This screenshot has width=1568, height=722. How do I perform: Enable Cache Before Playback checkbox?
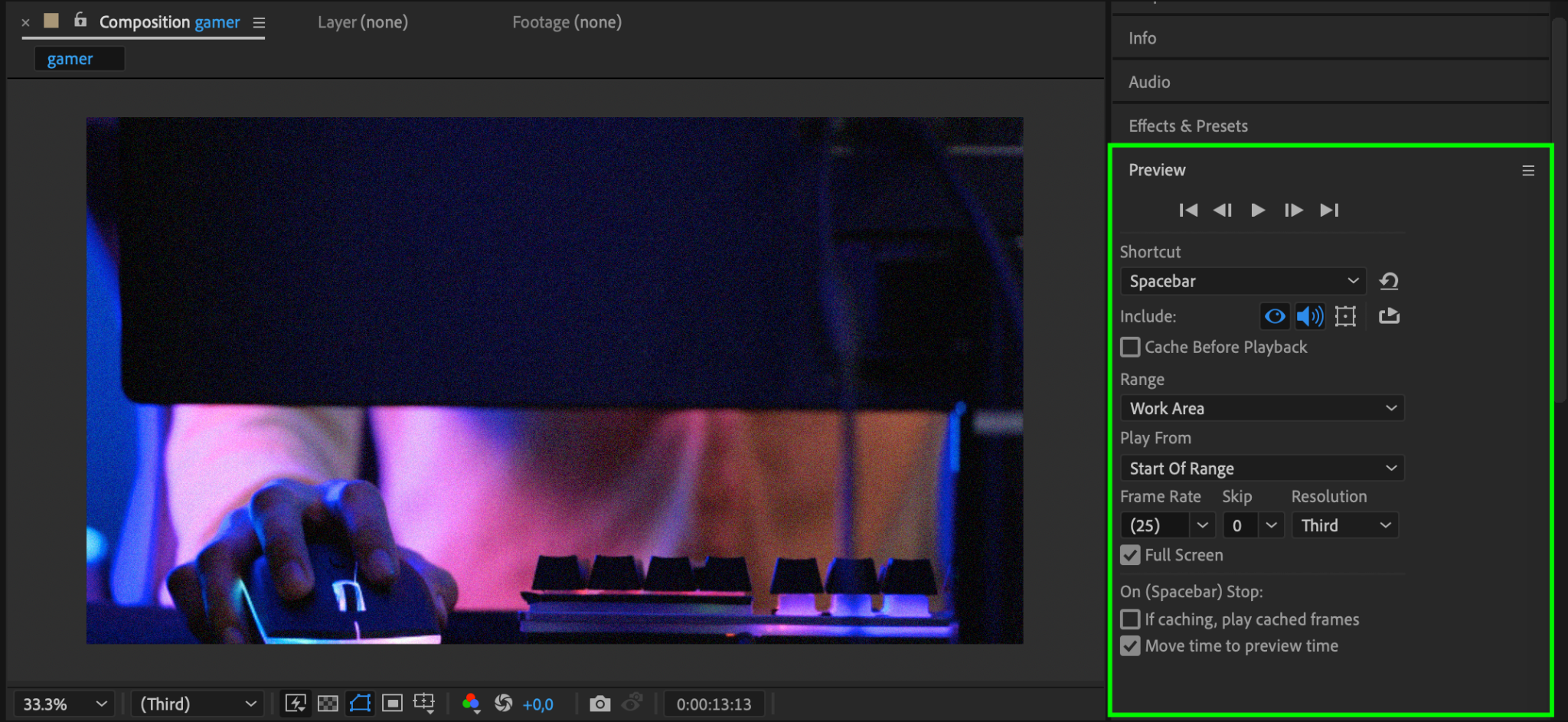pyautogui.click(x=1130, y=347)
